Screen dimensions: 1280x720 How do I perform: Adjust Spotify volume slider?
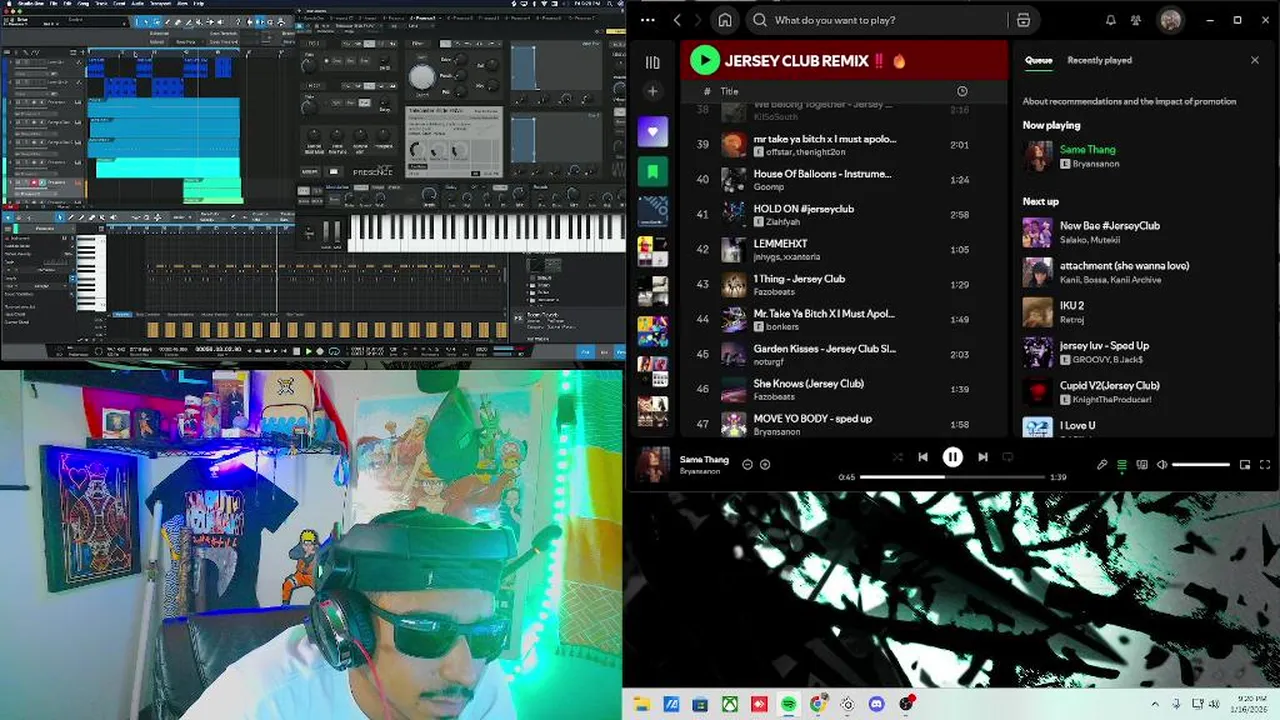click(x=1201, y=464)
